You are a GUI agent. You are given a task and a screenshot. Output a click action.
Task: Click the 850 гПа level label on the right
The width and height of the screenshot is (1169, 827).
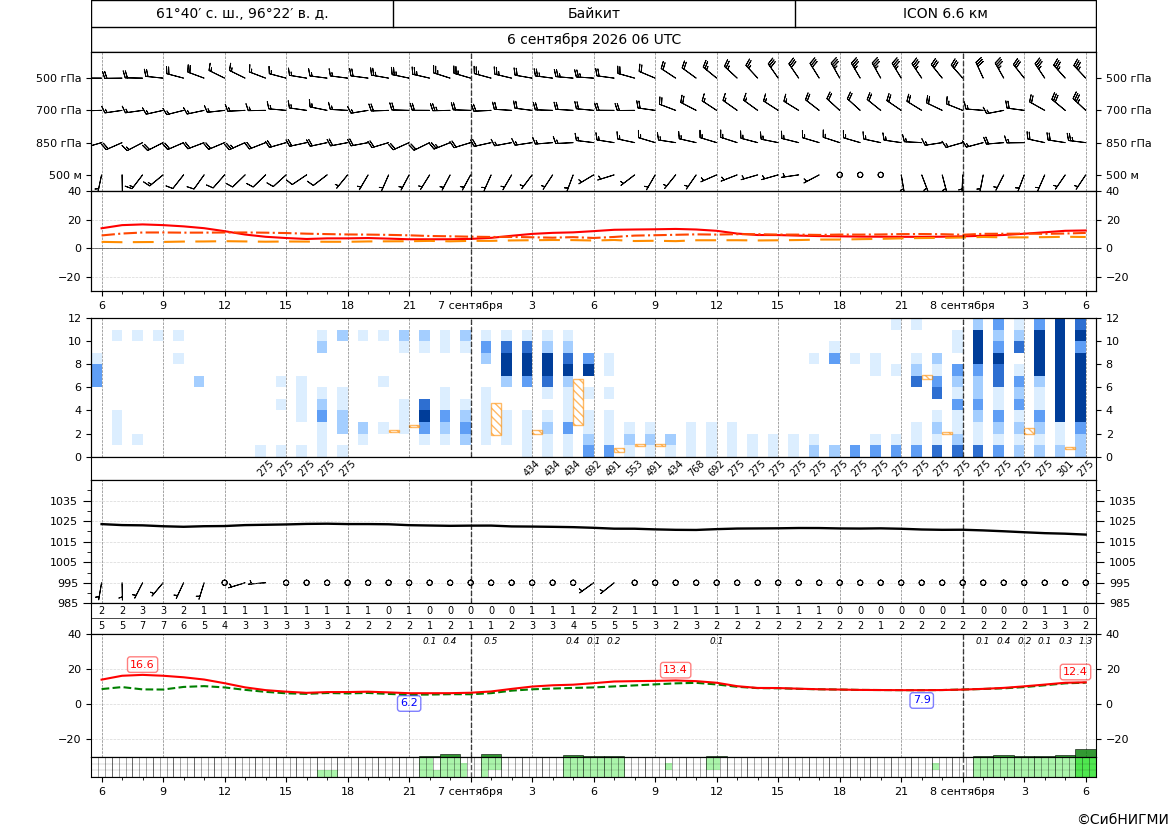1128,143
